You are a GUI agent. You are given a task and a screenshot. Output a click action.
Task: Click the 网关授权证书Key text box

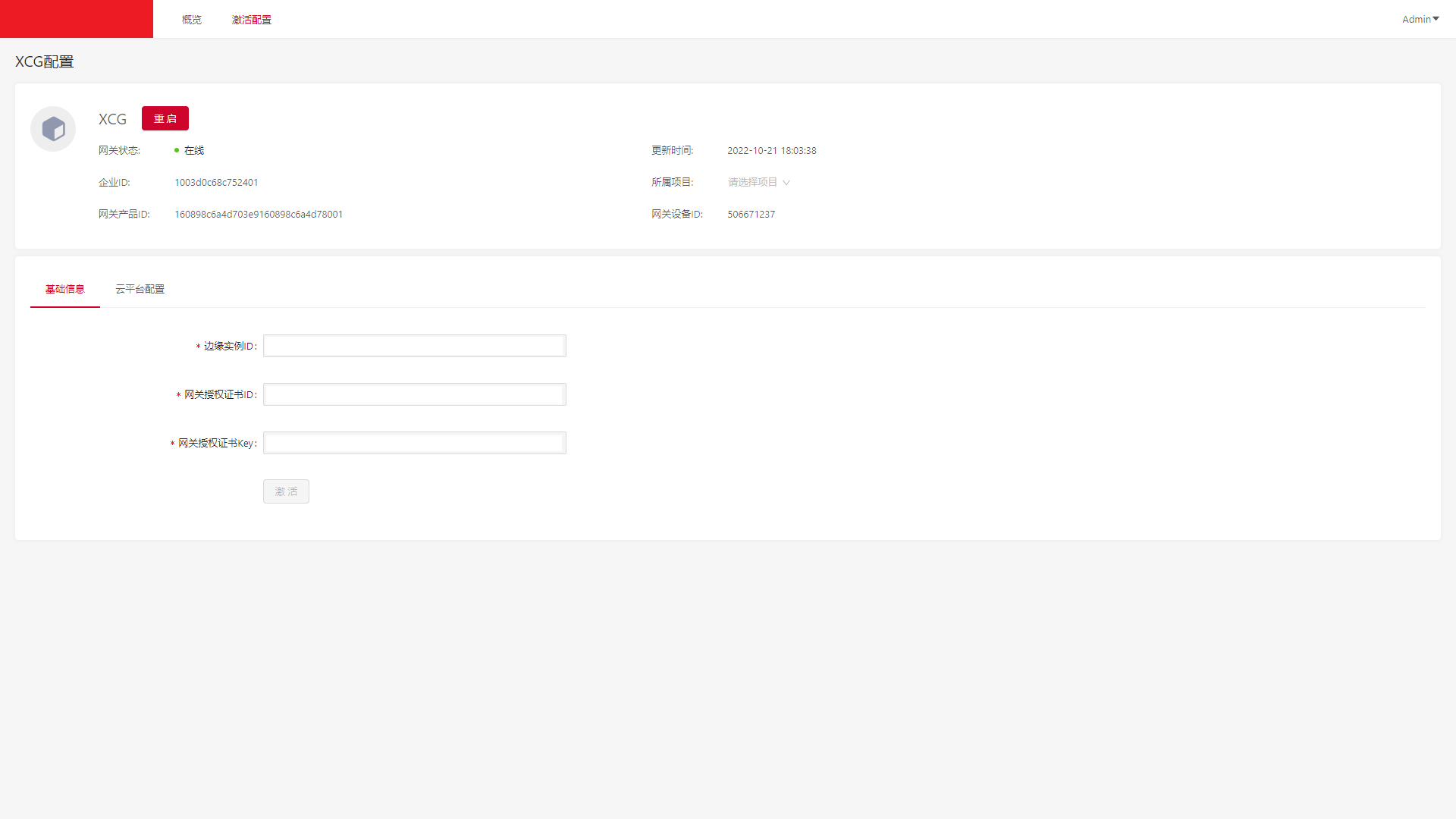[x=414, y=443]
